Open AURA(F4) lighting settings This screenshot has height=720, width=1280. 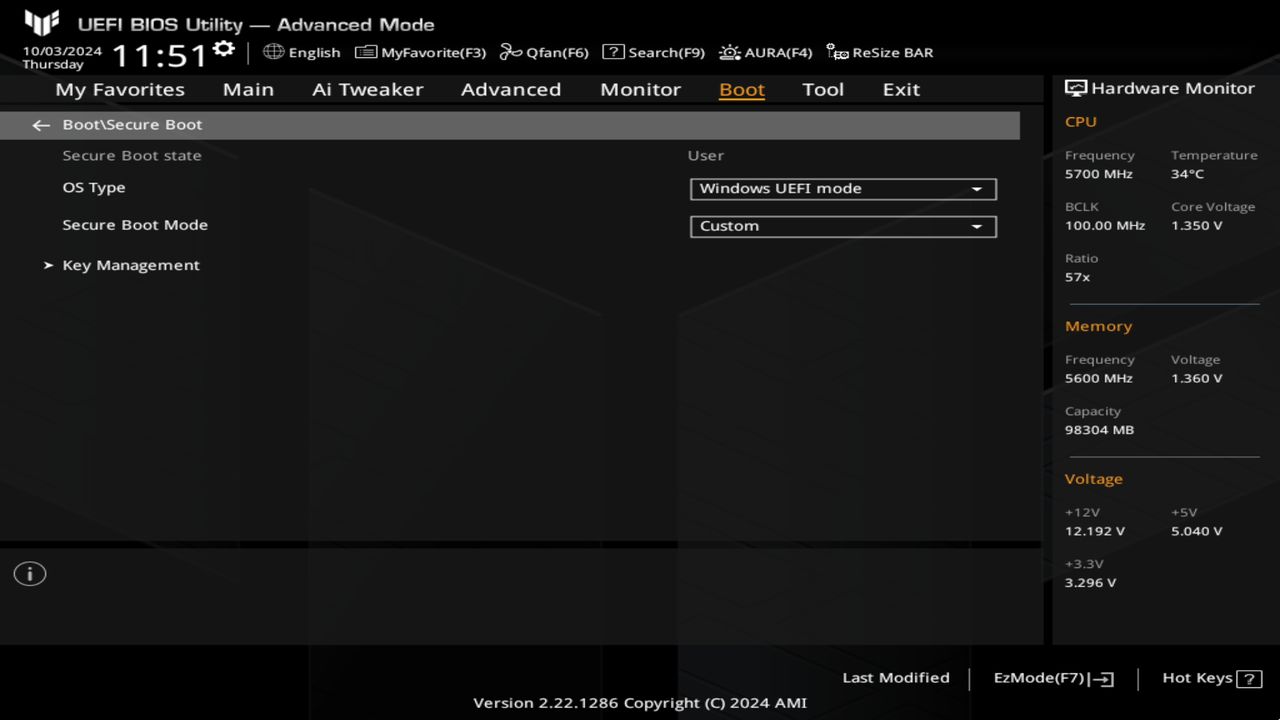(x=765, y=52)
